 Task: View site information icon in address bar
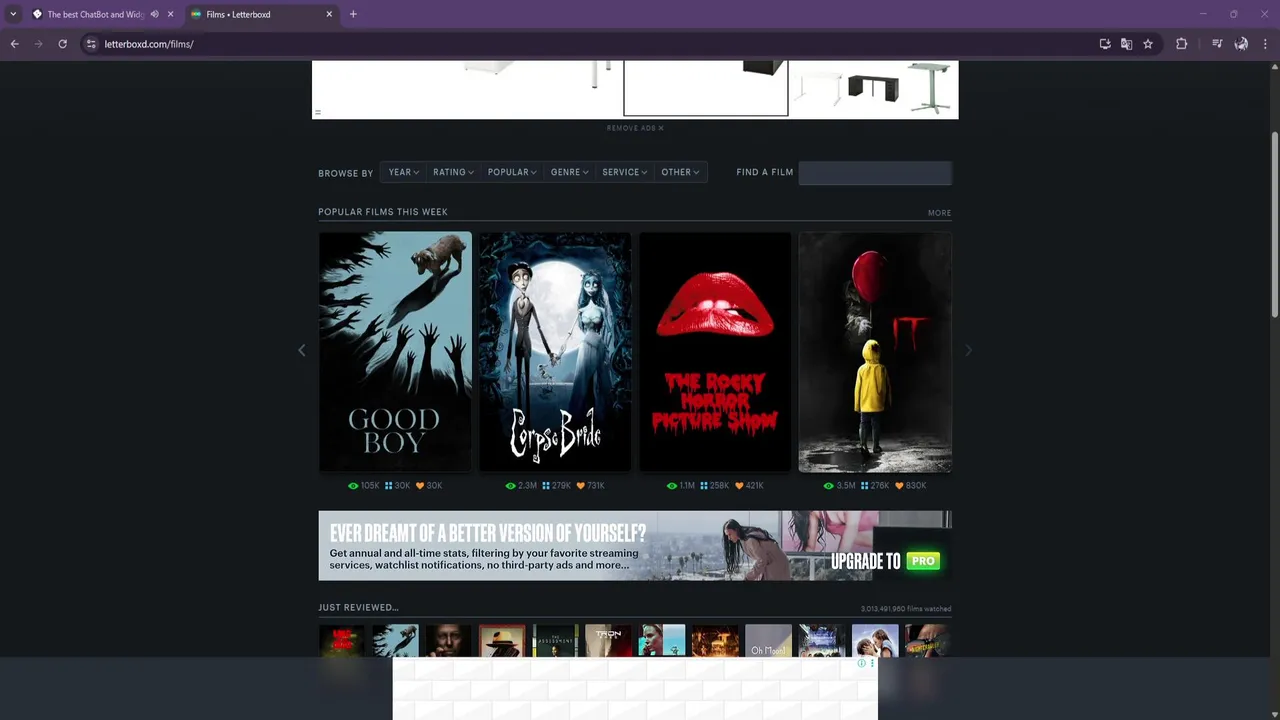coord(91,44)
